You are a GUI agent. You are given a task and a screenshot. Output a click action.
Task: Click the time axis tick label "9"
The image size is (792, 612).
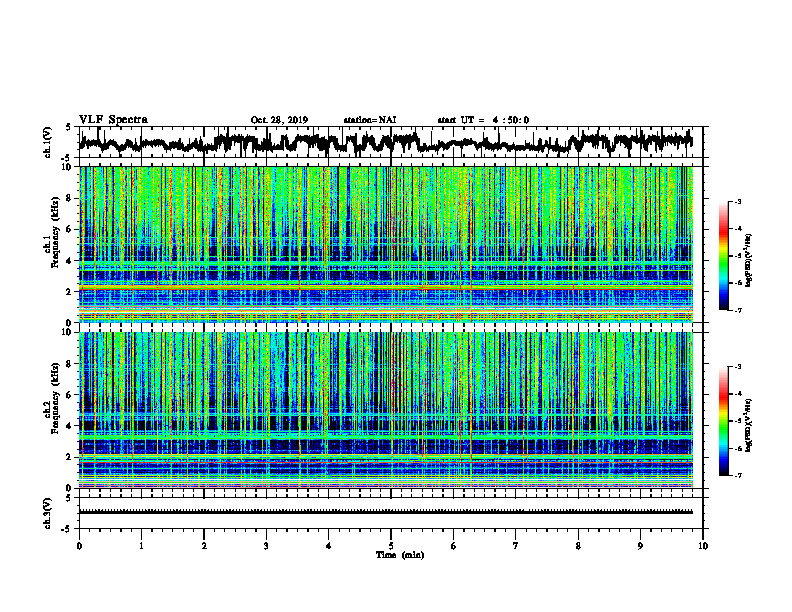(x=640, y=546)
